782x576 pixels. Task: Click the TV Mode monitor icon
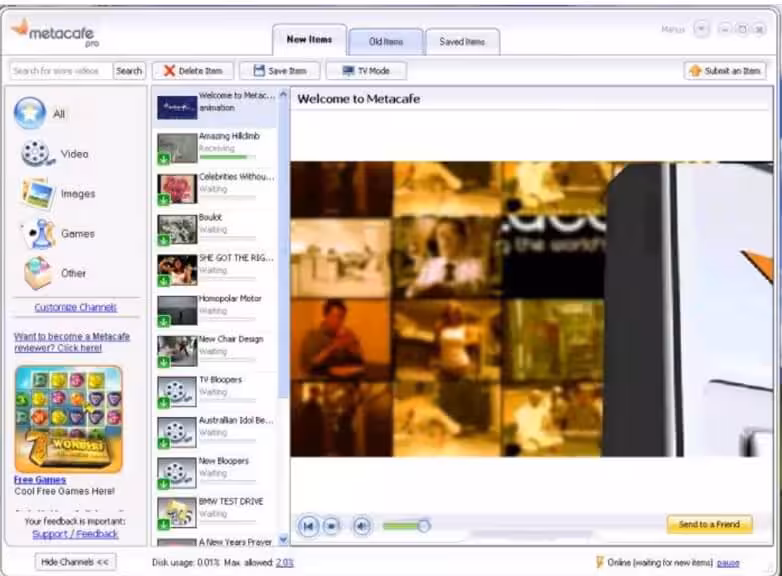[x=348, y=71]
